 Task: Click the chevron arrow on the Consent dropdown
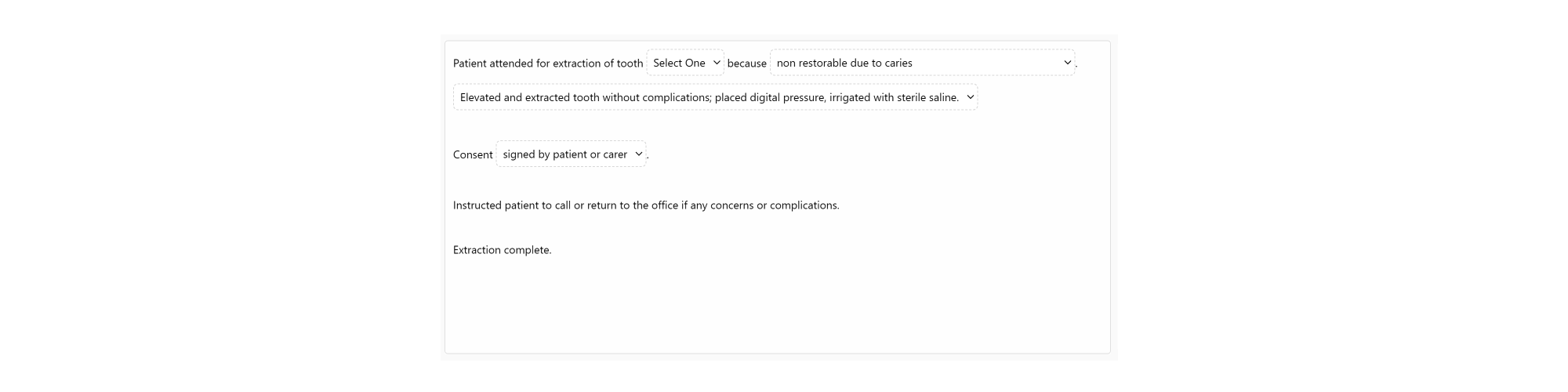638,154
